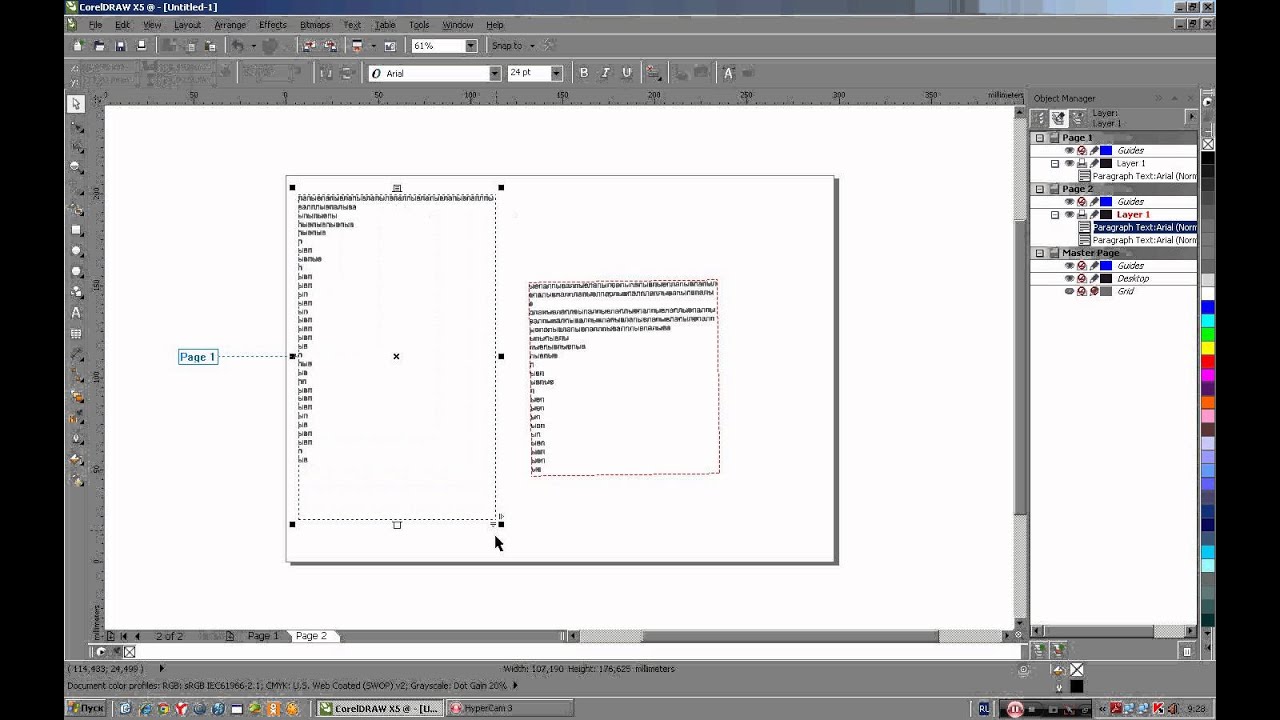The height and width of the screenshot is (720, 1280).
Task: Select the Ellipse tool
Action: (x=76, y=251)
